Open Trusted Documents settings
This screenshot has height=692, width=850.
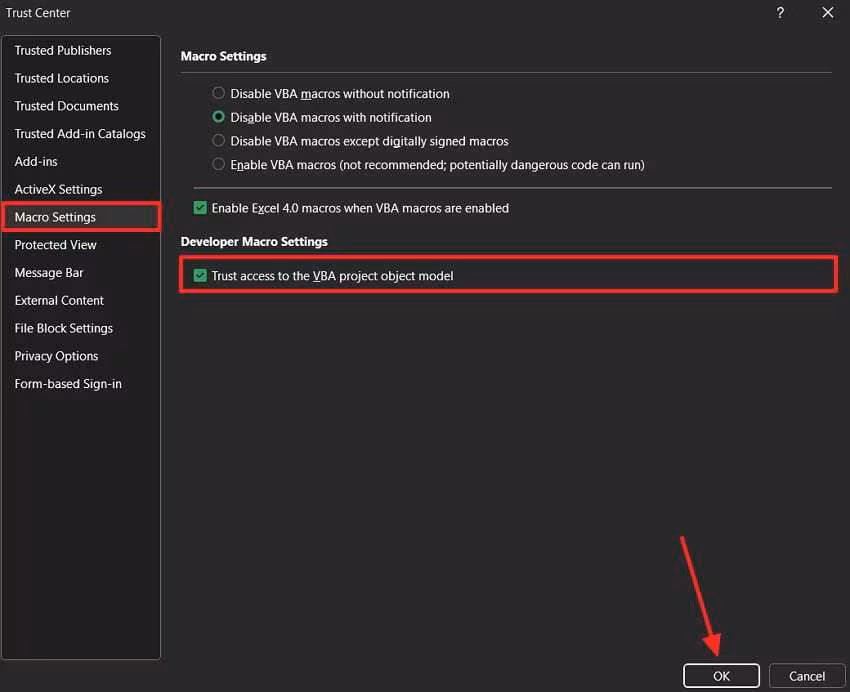point(66,106)
